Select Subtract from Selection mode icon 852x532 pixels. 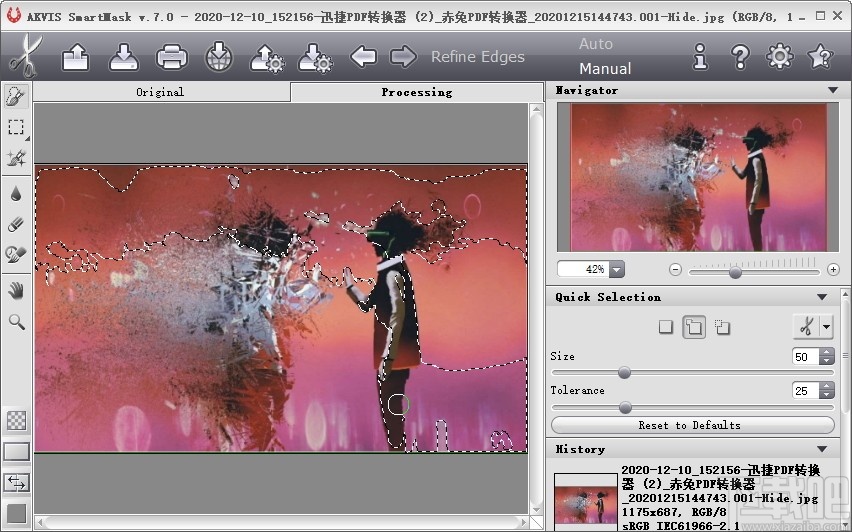(722, 327)
